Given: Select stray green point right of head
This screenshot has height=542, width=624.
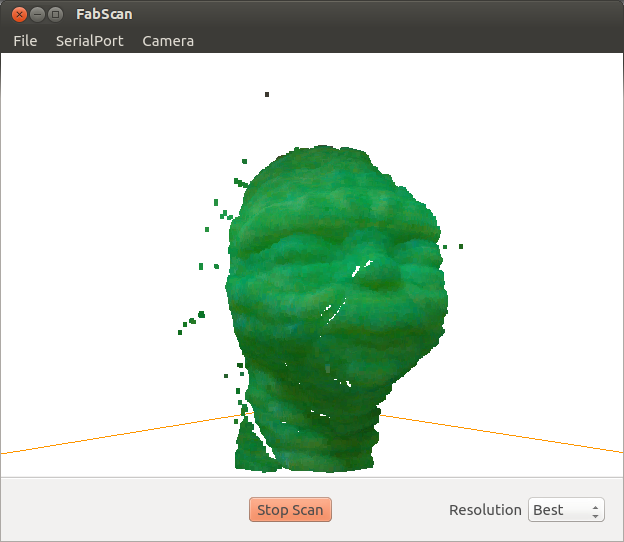Looking at the screenshot, I should click(460, 246).
